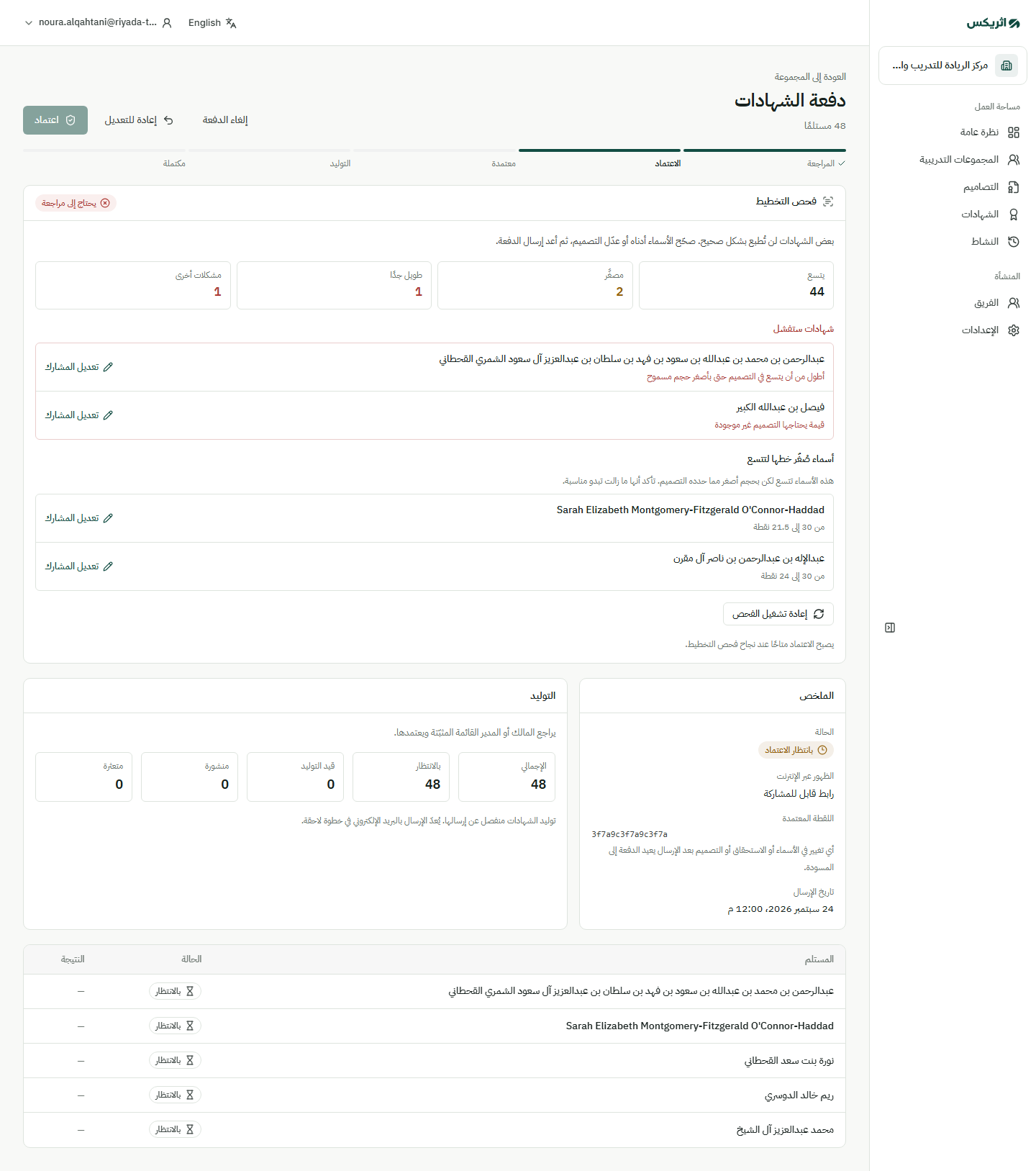Image resolution: width=1036 pixels, height=1171 pixels.
Task: Click بانتظار الاعتماد status badge
Action: (796, 750)
